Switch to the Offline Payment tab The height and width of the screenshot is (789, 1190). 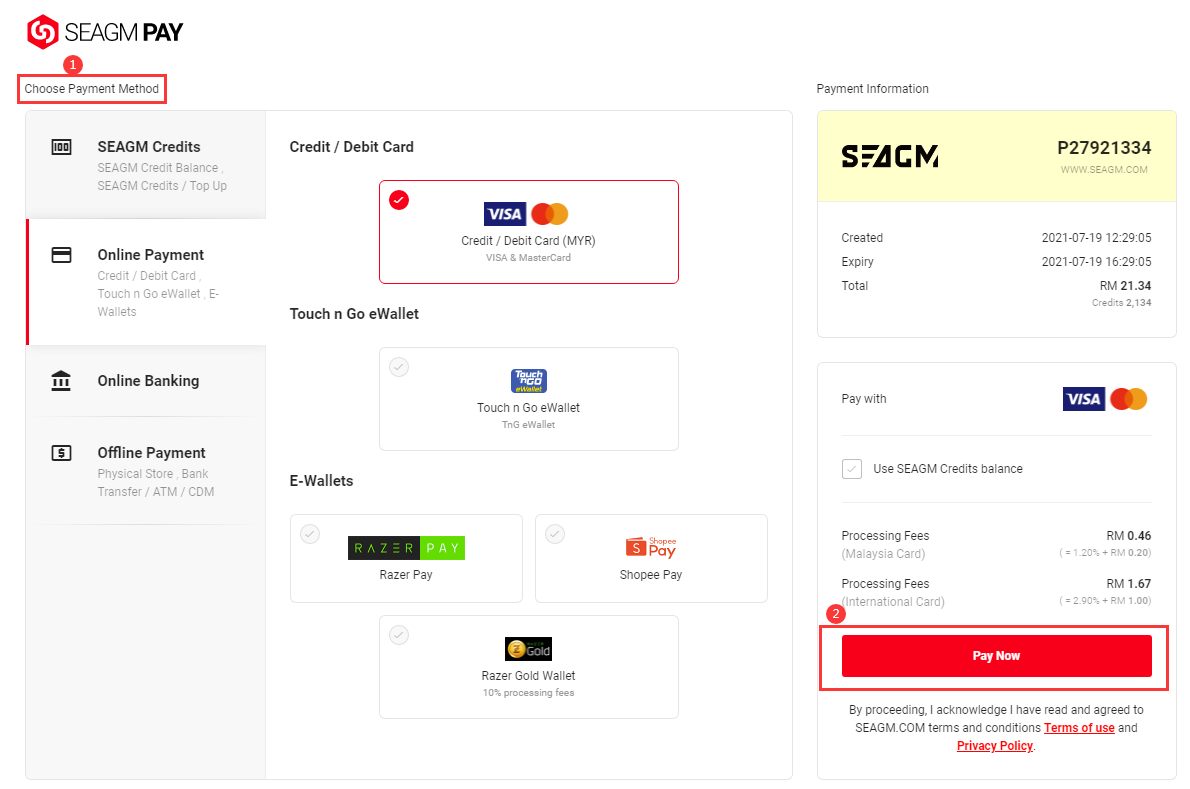(x=146, y=471)
